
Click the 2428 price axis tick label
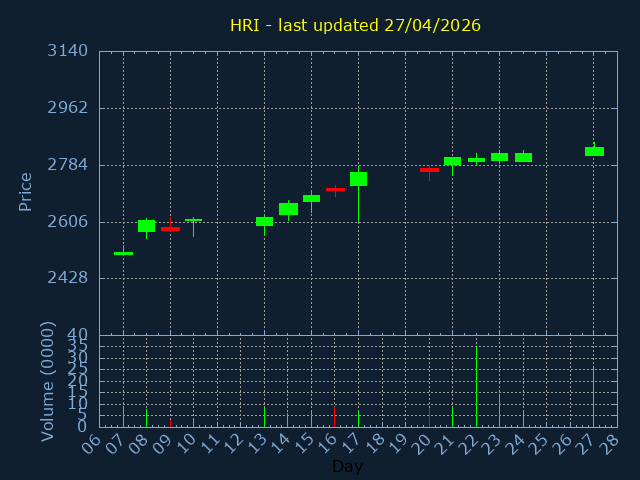67,278
